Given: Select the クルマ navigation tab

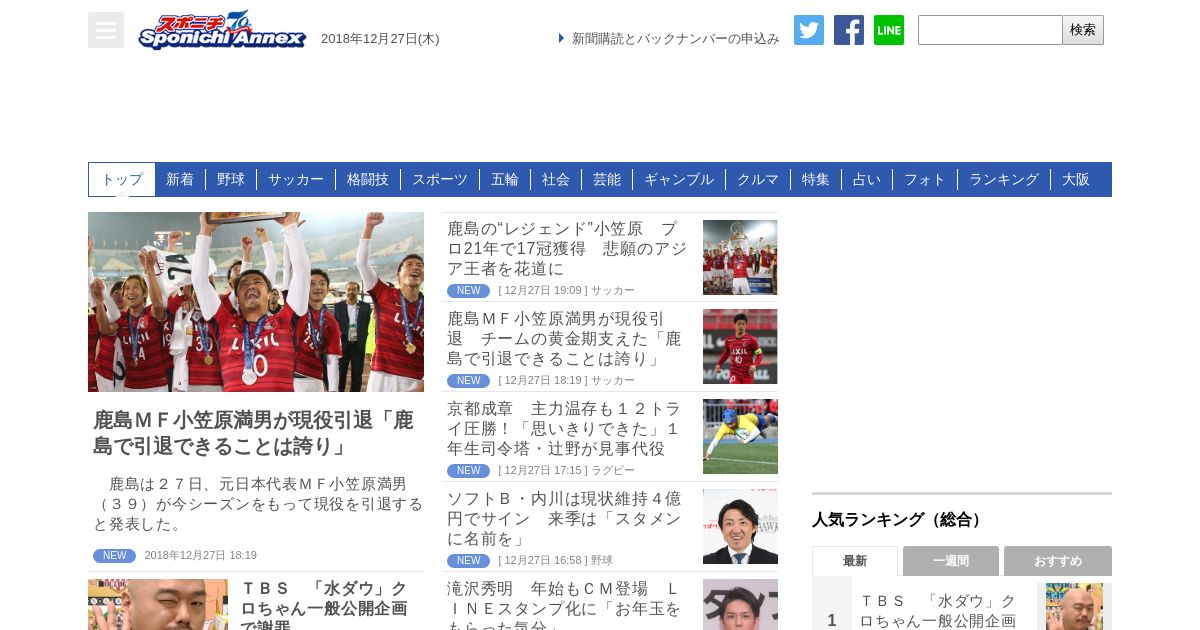Looking at the screenshot, I should tap(758, 179).
